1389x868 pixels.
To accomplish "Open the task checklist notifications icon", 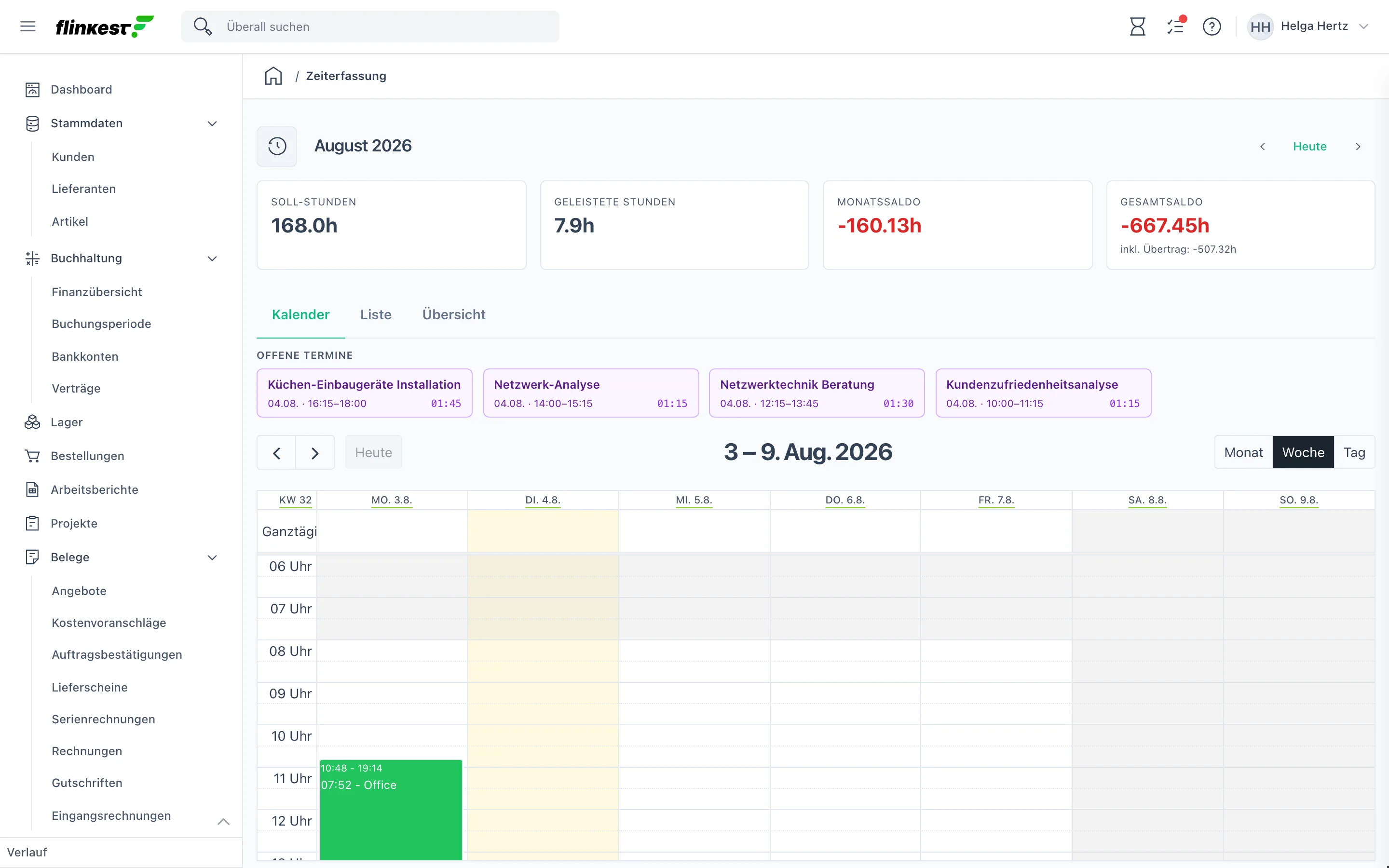I will pyautogui.click(x=1175, y=27).
